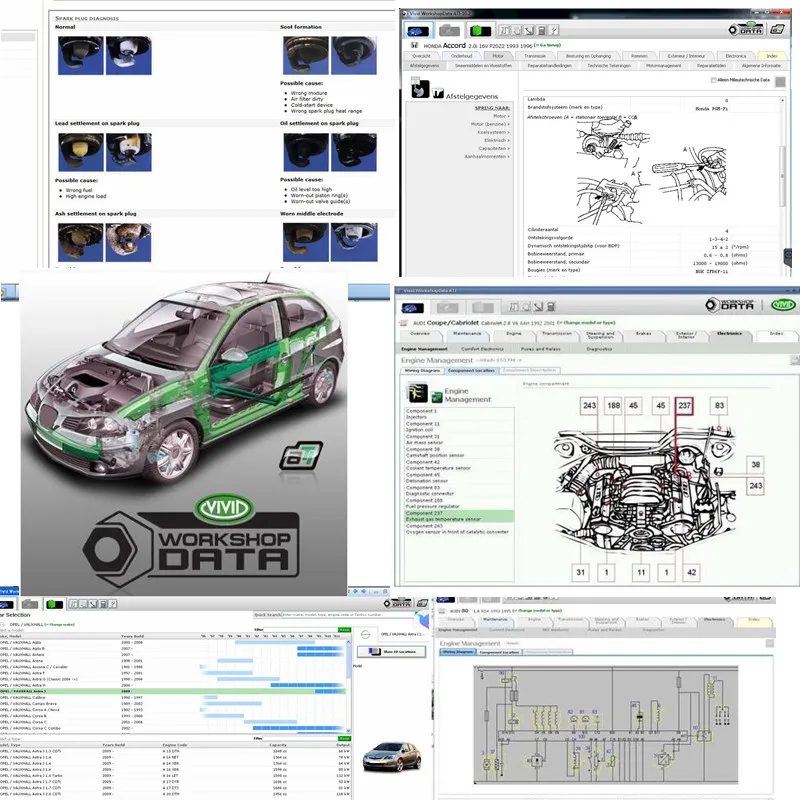Select the Motormanagement sub-tab
The image size is (800, 800).
click(663, 66)
